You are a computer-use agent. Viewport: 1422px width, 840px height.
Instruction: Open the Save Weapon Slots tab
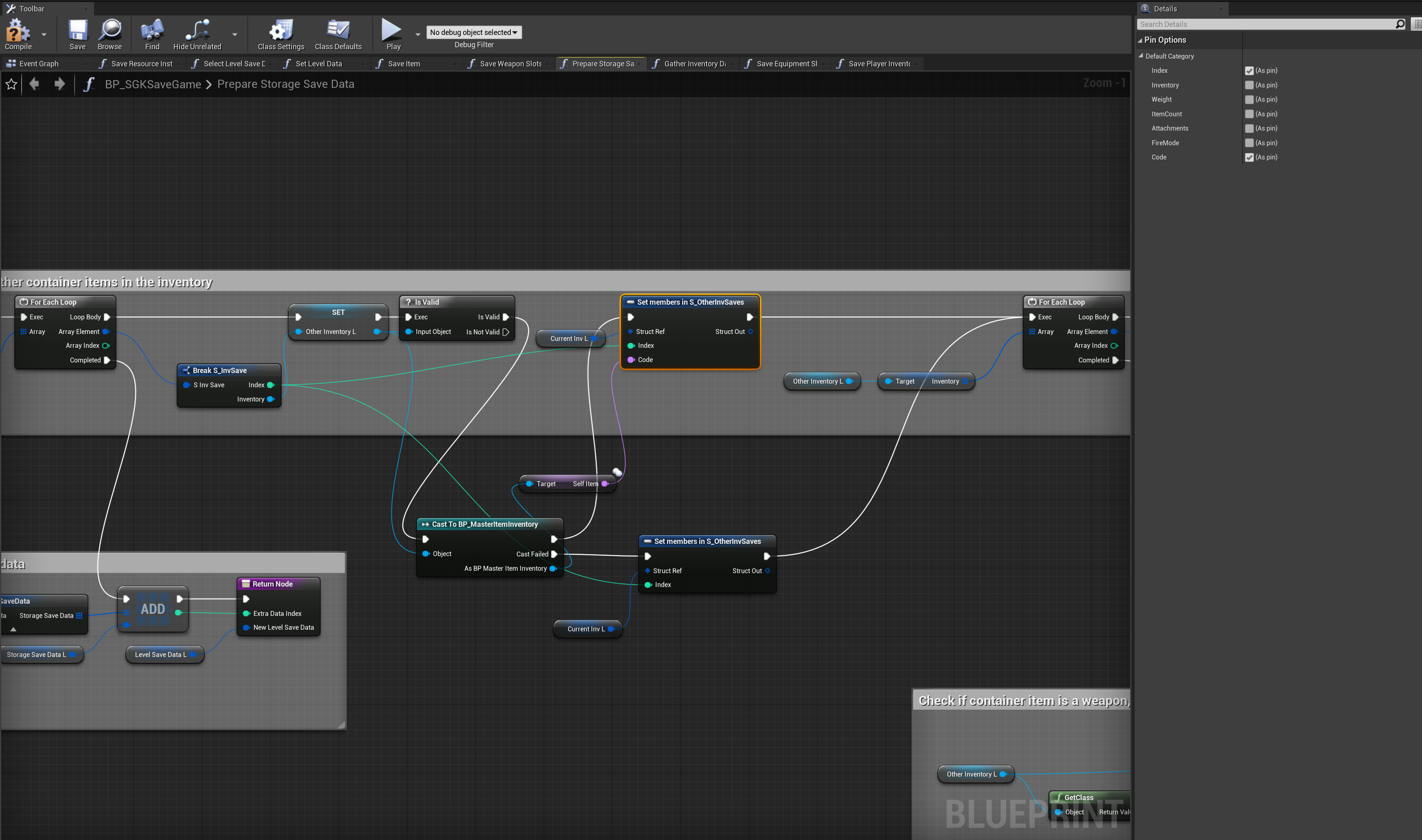click(x=510, y=64)
